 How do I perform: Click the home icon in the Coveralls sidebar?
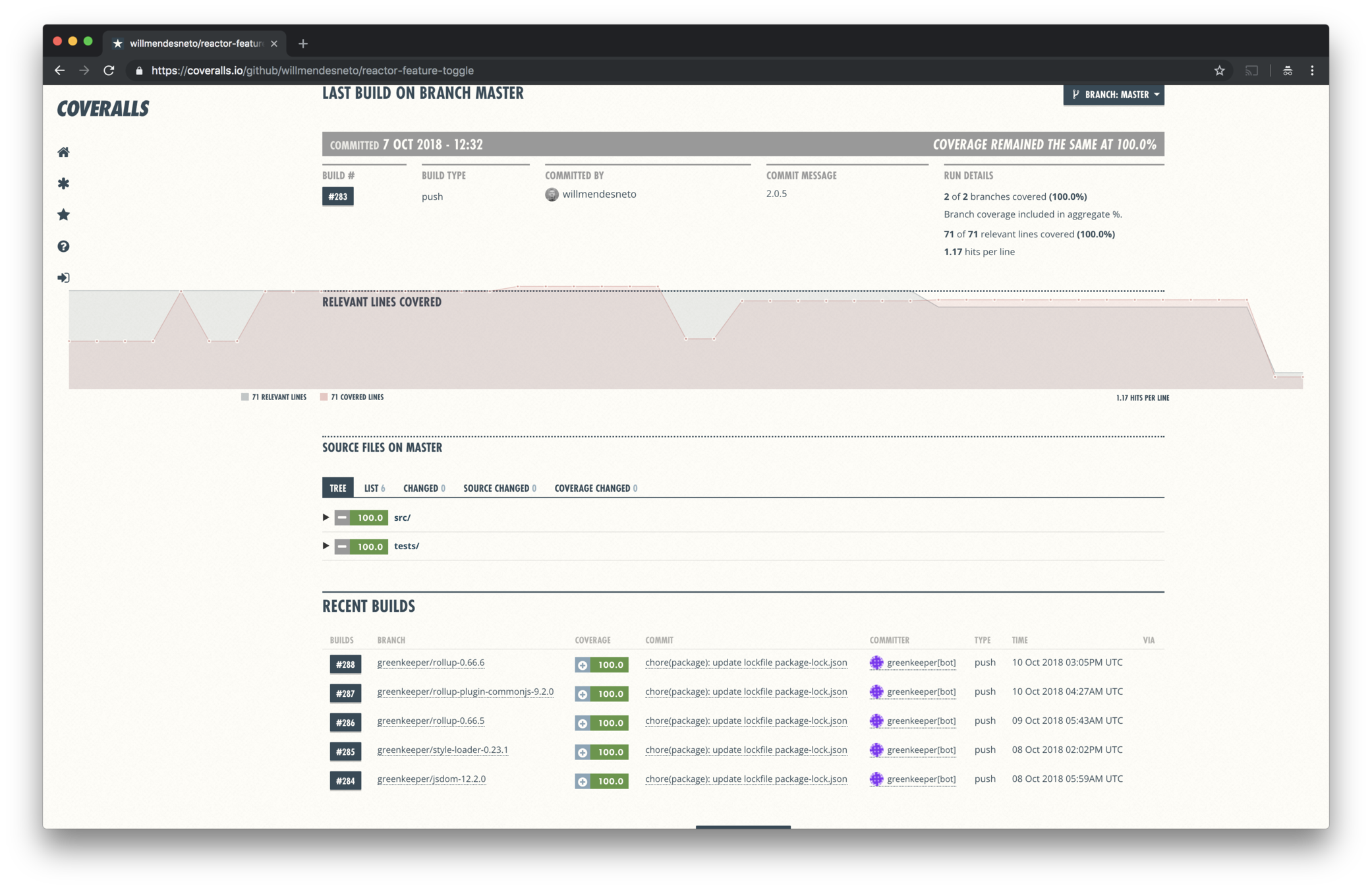(63, 152)
